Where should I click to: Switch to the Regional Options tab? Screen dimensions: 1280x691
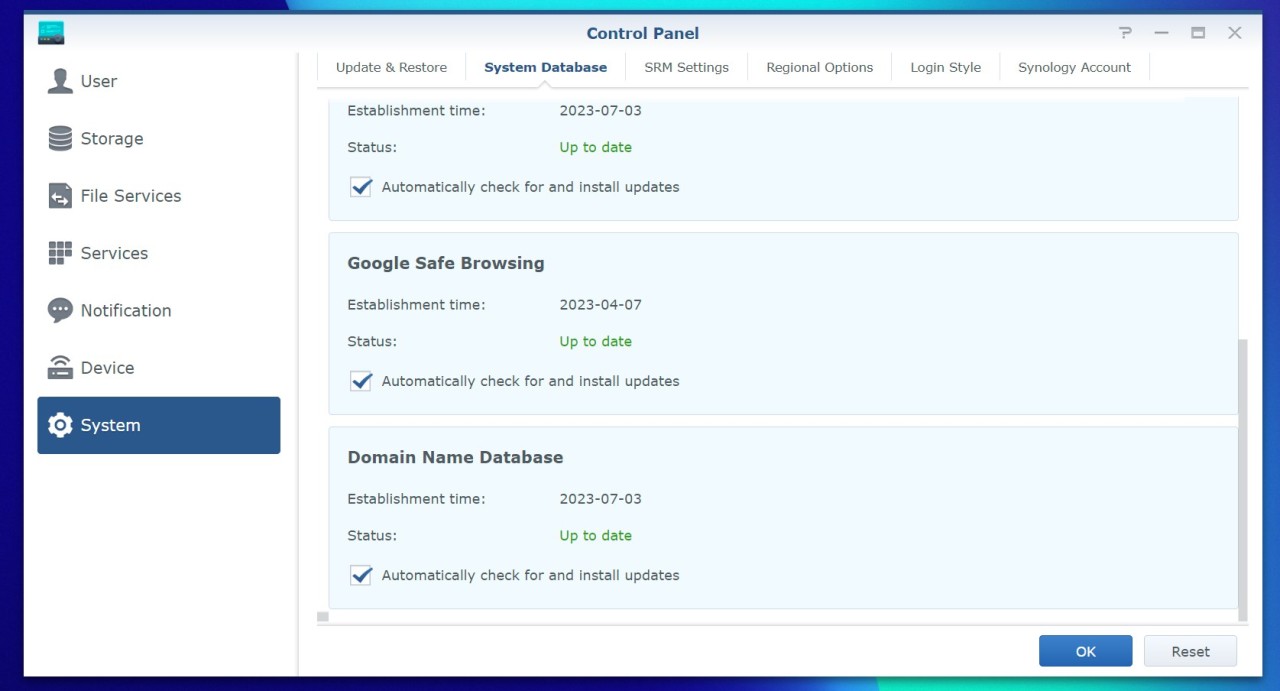tap(819, 68)
